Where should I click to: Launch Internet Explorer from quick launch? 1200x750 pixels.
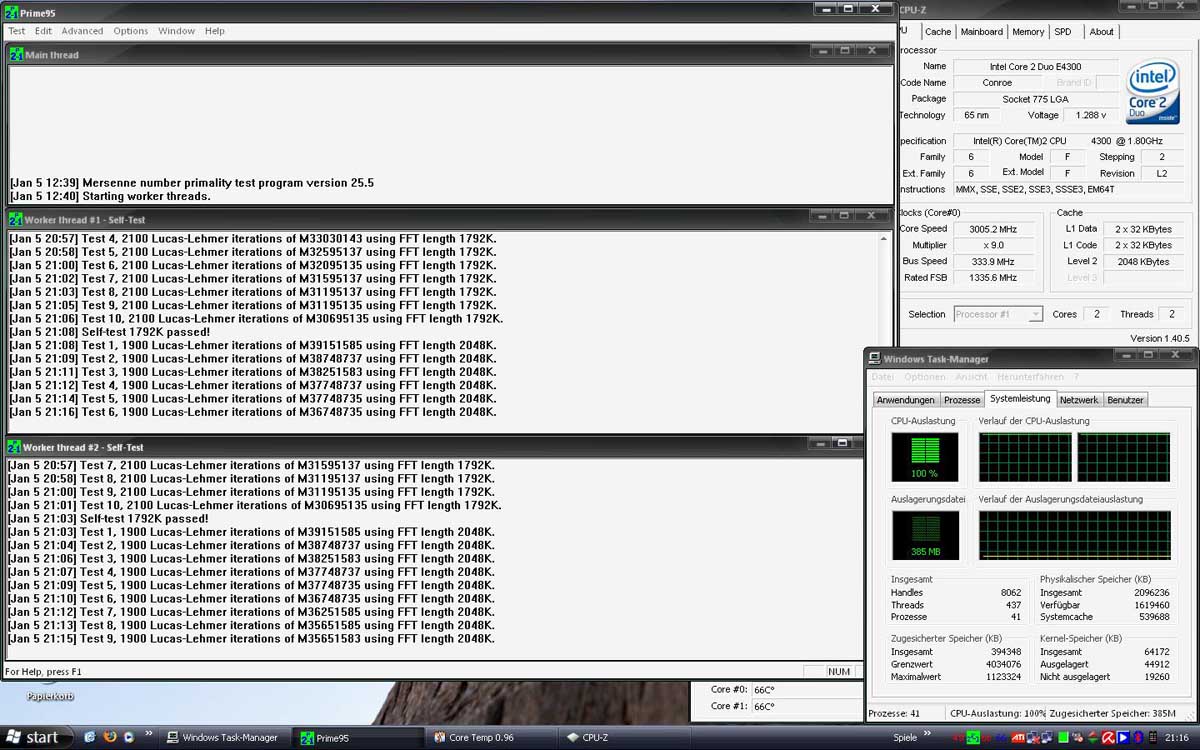coord(89,737)
